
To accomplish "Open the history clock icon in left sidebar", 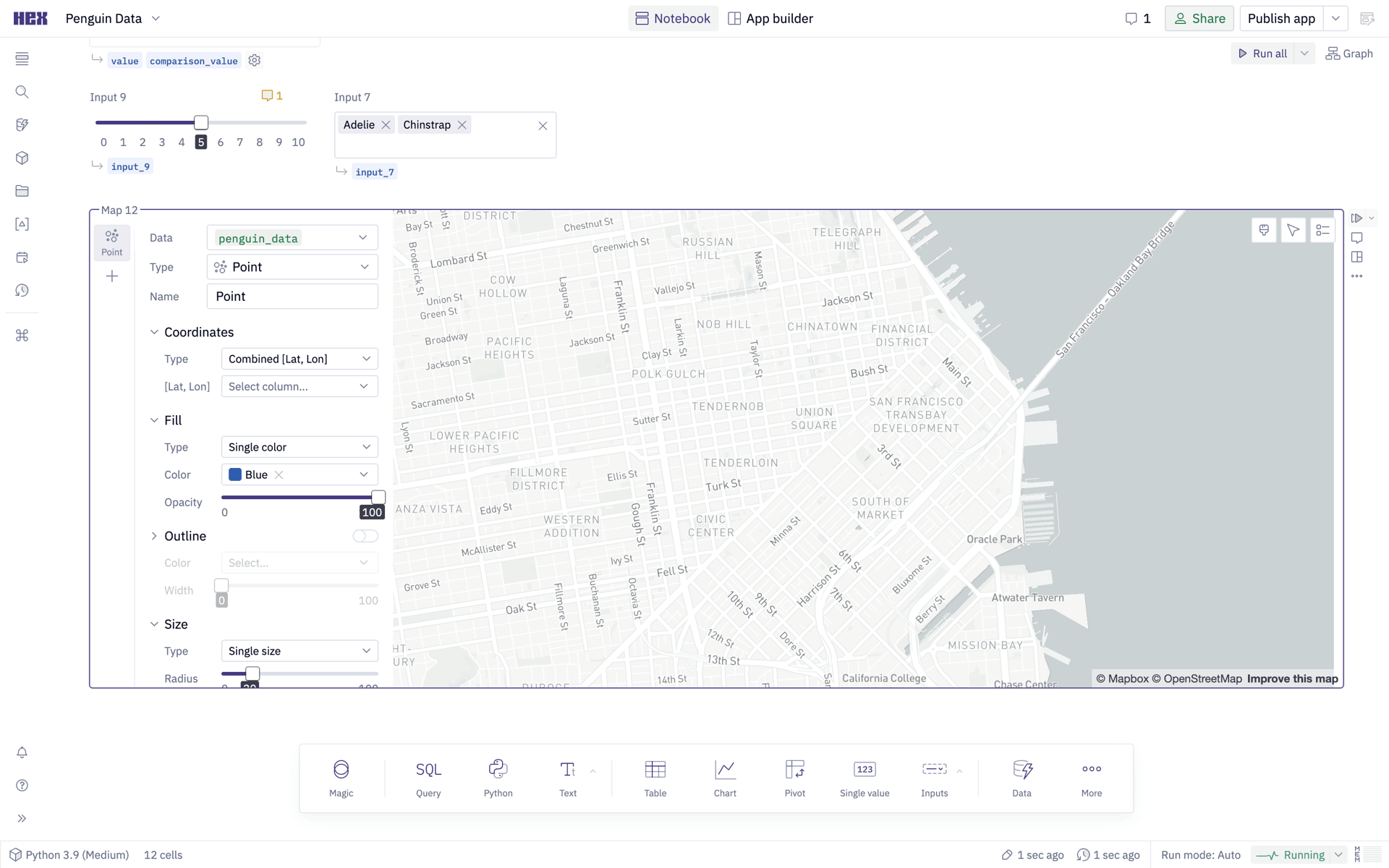I will coord(22,290).
